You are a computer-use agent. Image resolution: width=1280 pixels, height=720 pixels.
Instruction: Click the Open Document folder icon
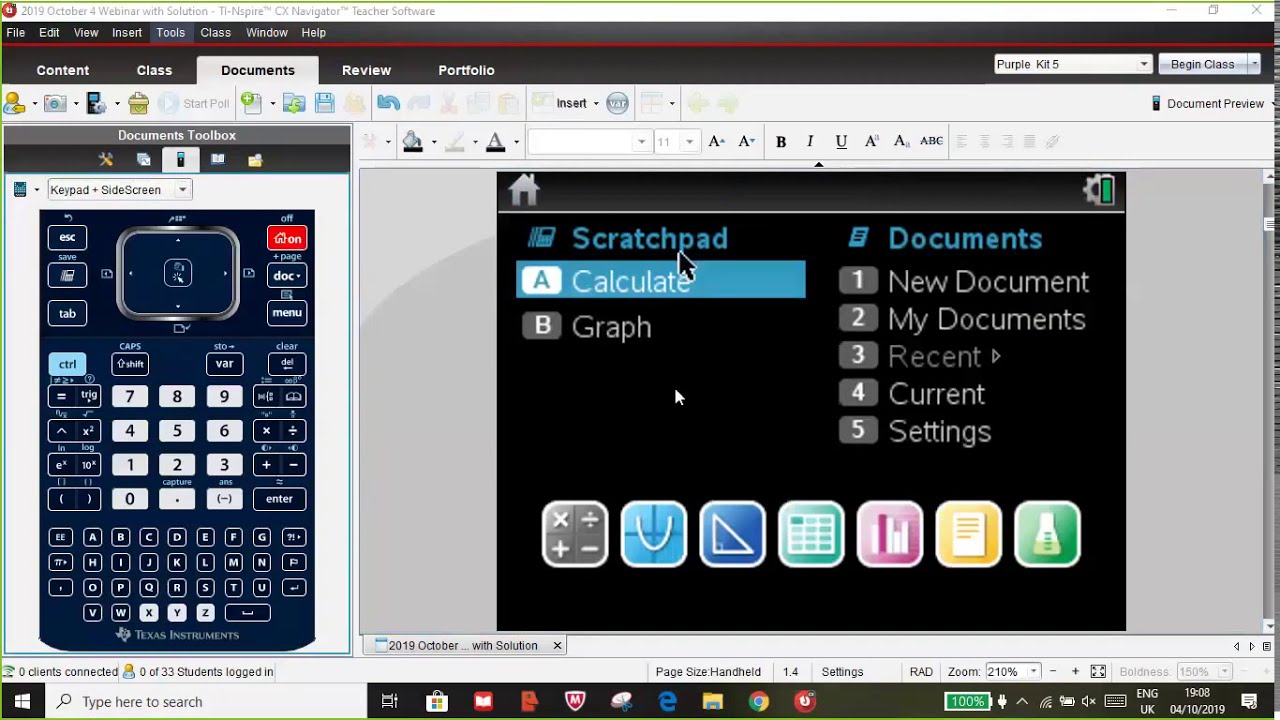[294, 103]
